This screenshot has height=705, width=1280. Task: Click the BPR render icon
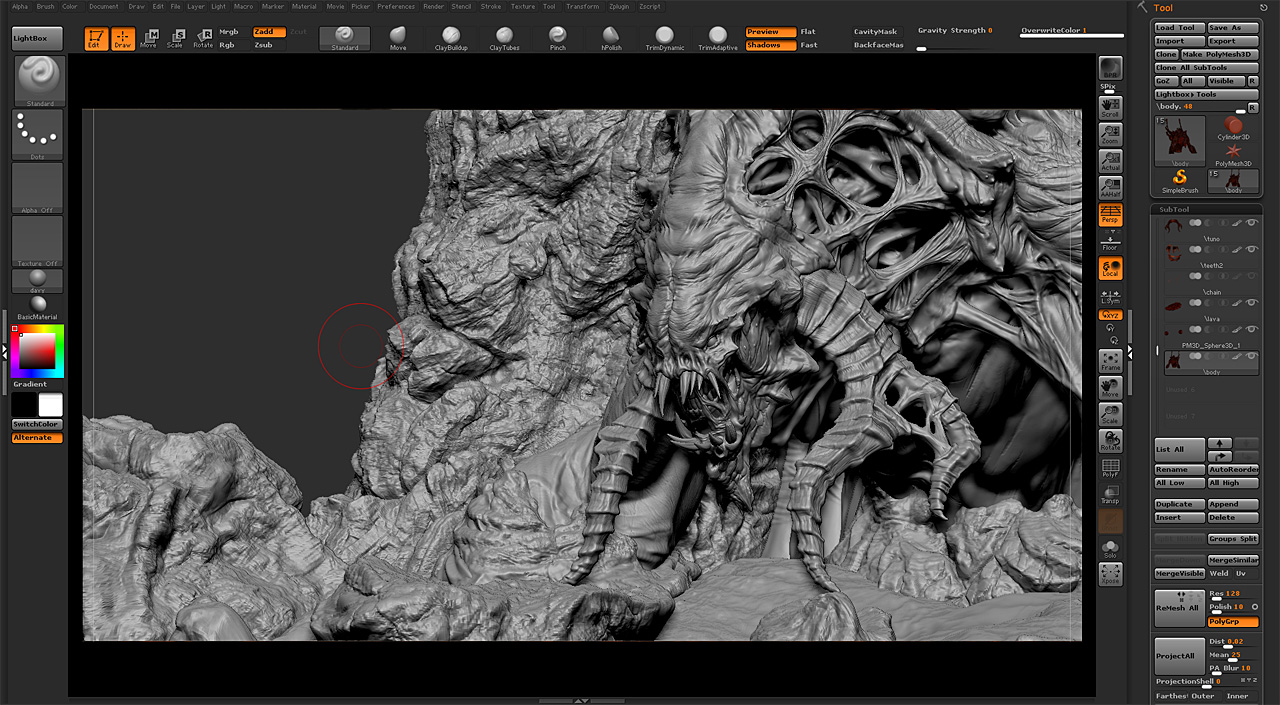[1110, 69]
